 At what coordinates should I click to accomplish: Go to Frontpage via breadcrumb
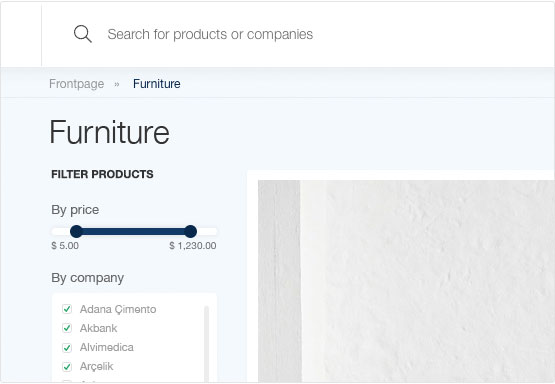(x=76, y=84)
